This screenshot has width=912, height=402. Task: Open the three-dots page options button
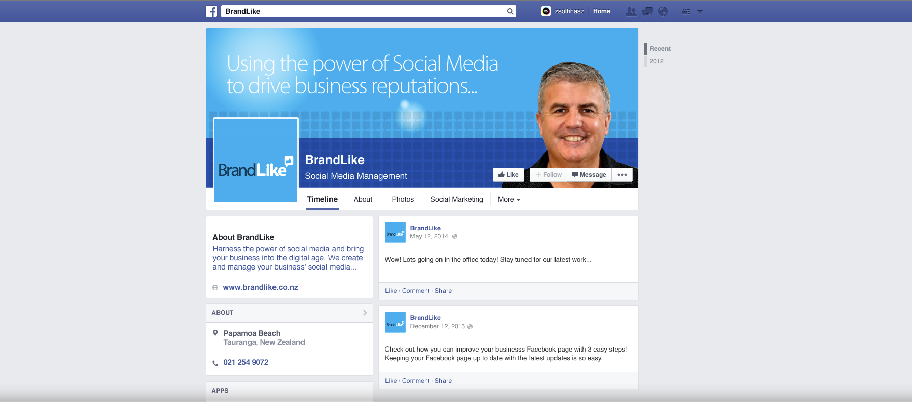click(x=622, y=175)
